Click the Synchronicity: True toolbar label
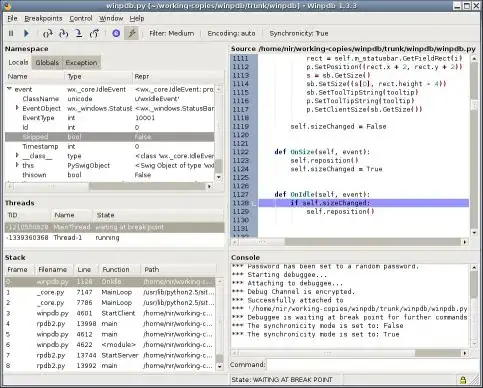Screen dimensions: 483x388 [x=299, y=33]
